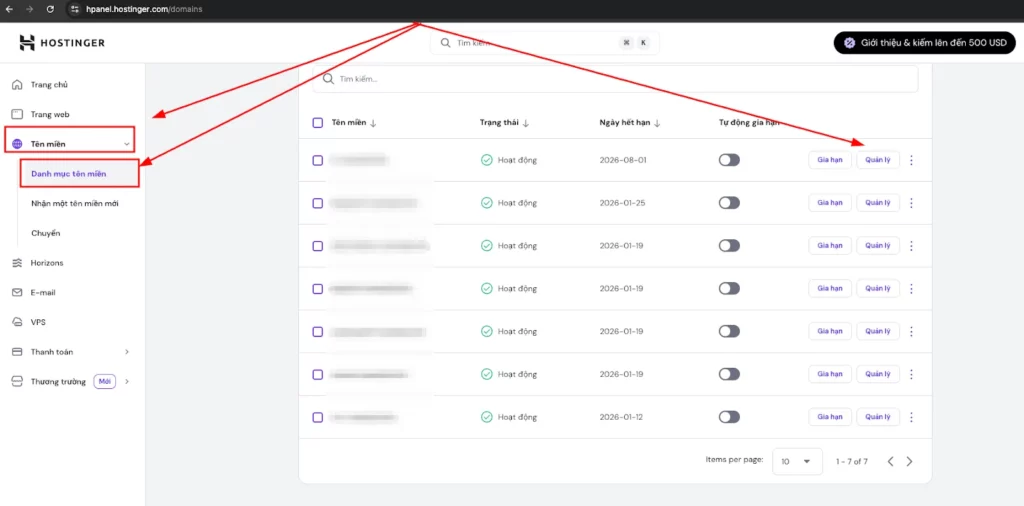The image size is (1024, 506).
Task: Toggle auto-renew for the 2026-08-01 domain
Action: pyautogui.click(x=729, y=160)
